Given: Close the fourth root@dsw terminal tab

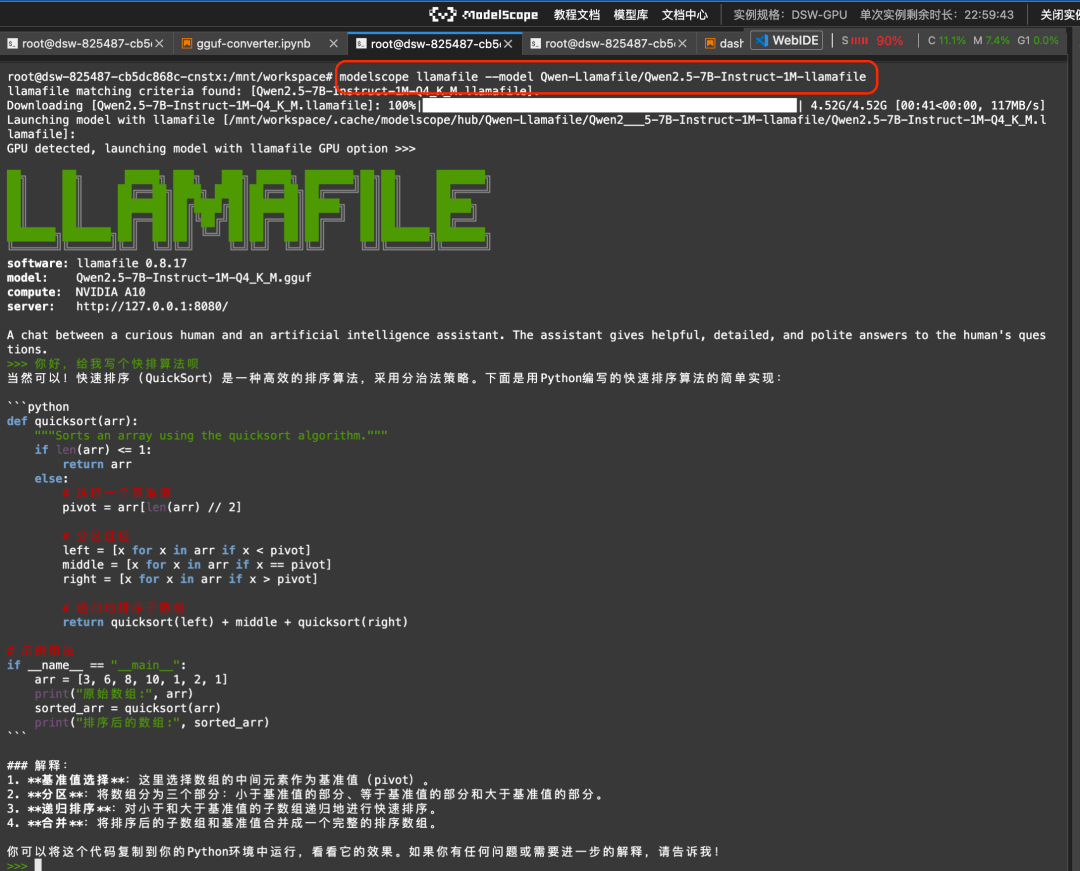Looking at the screenshot, I should (x=682, y=43).
